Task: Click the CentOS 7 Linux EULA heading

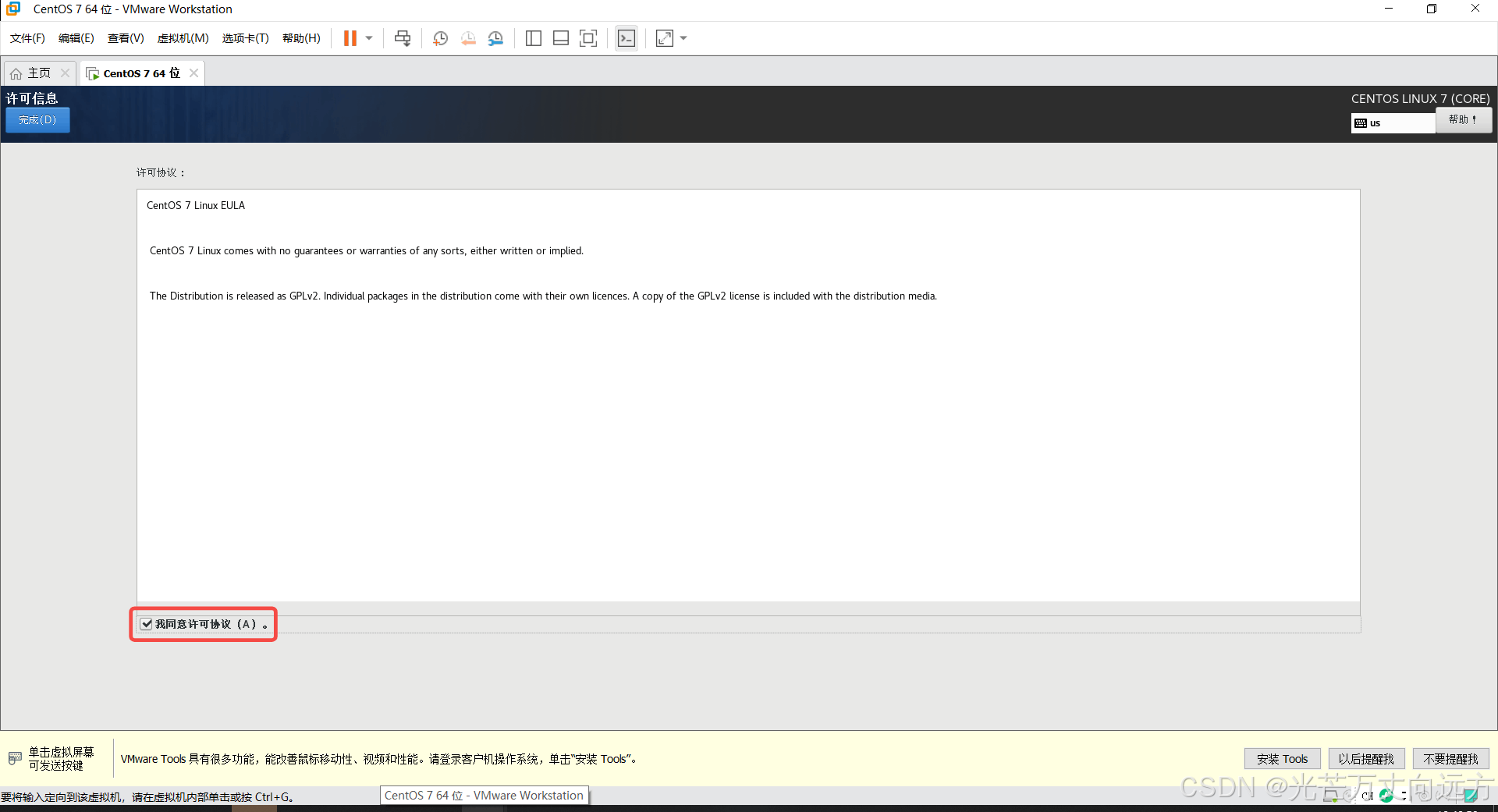Action: [196, 205]
